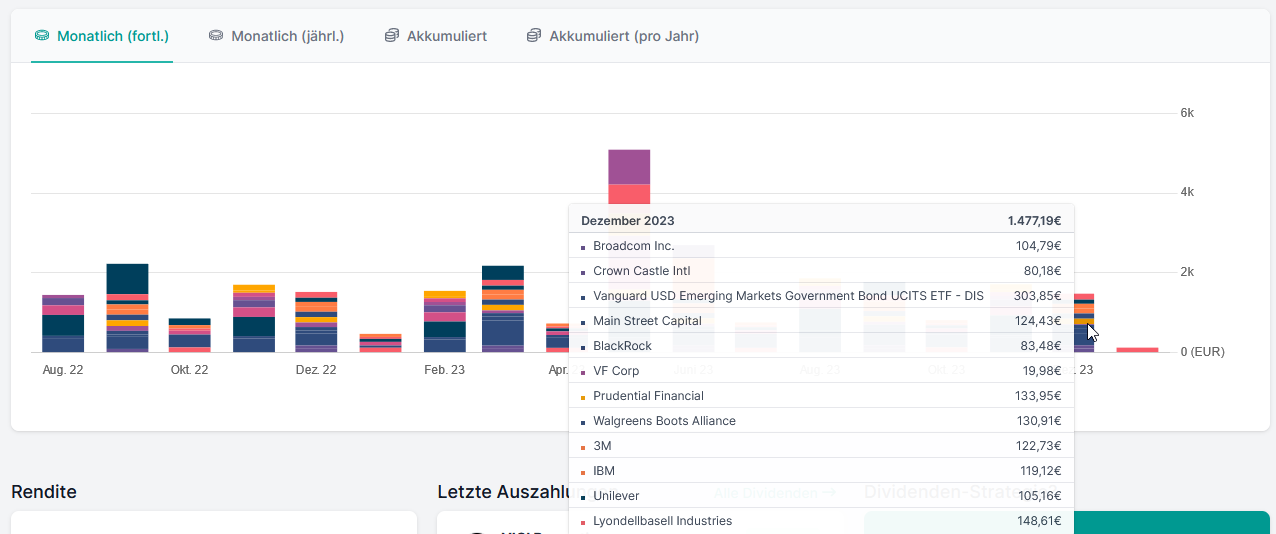Screen dimensions: 1276x534
Task: Select the Monatlich (fortl.) tab label
Action: point(113,36)
